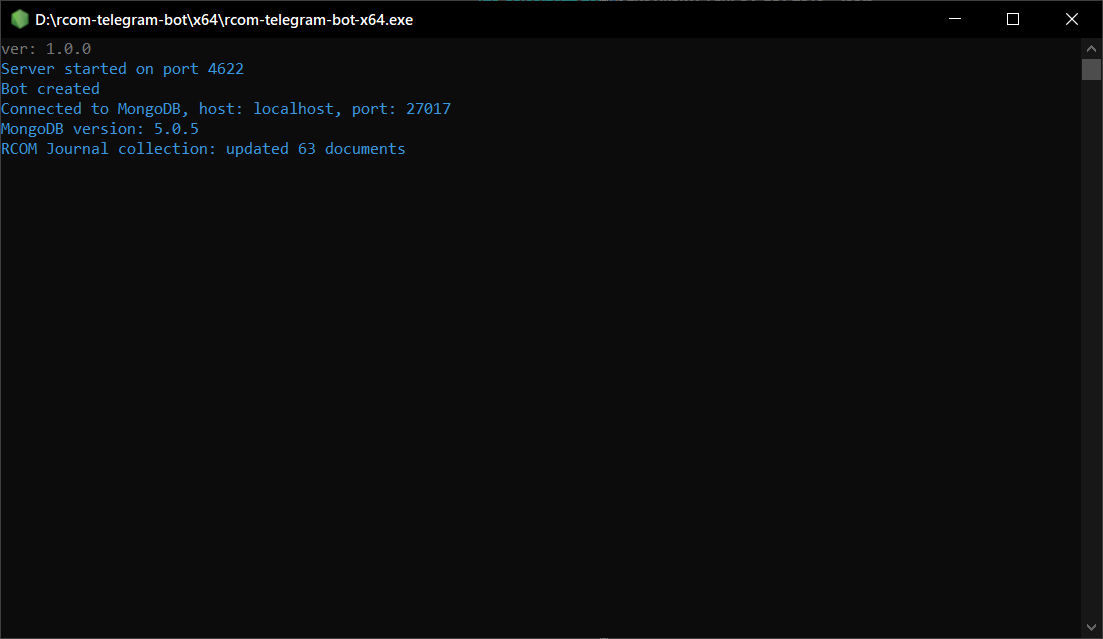Viewport: 1103px width, 639px height.
Task: Click the "MongoDB version: 5.0.5" line
Action: (100, 129)
